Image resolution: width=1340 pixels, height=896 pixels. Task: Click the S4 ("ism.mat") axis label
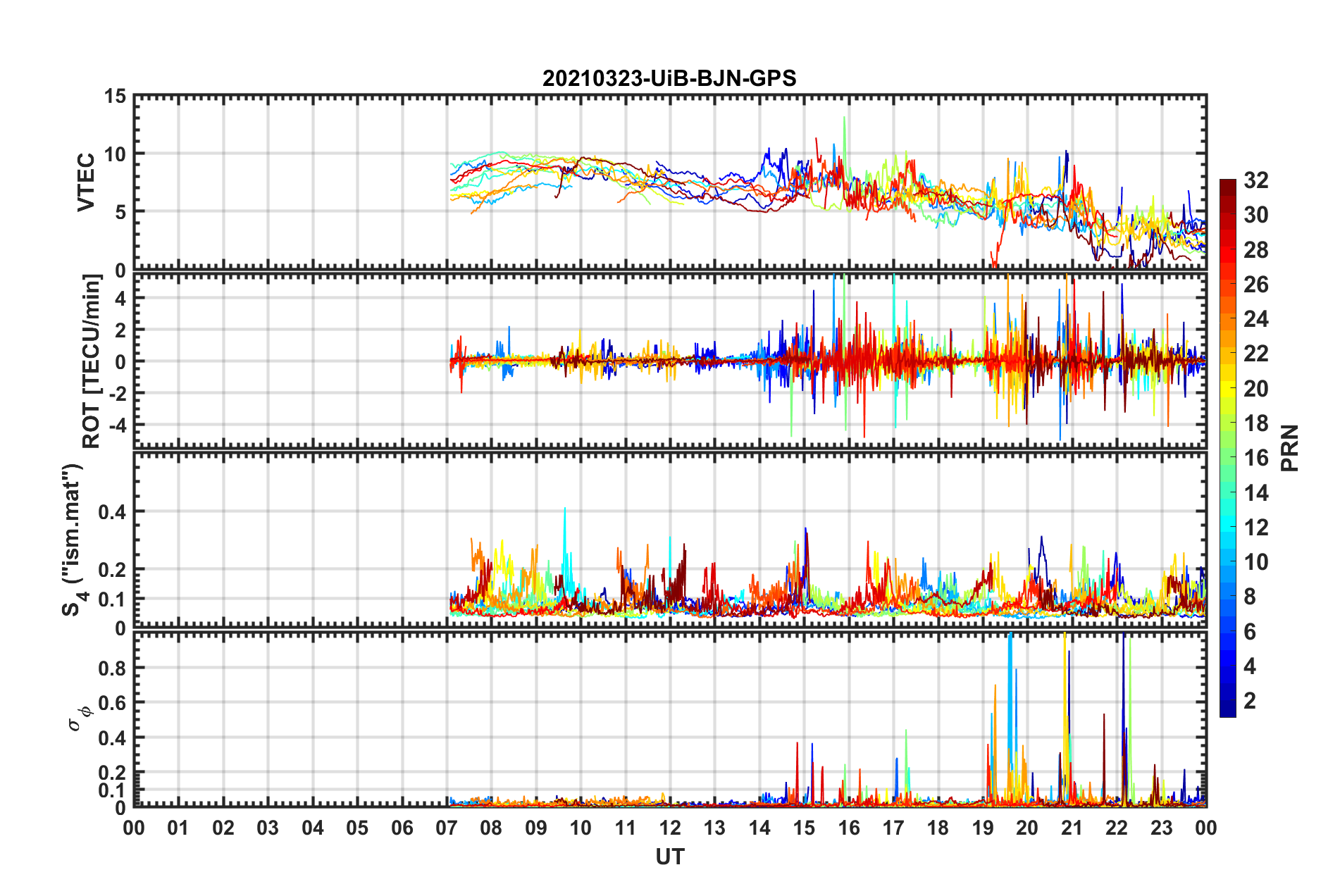(74, 539)
